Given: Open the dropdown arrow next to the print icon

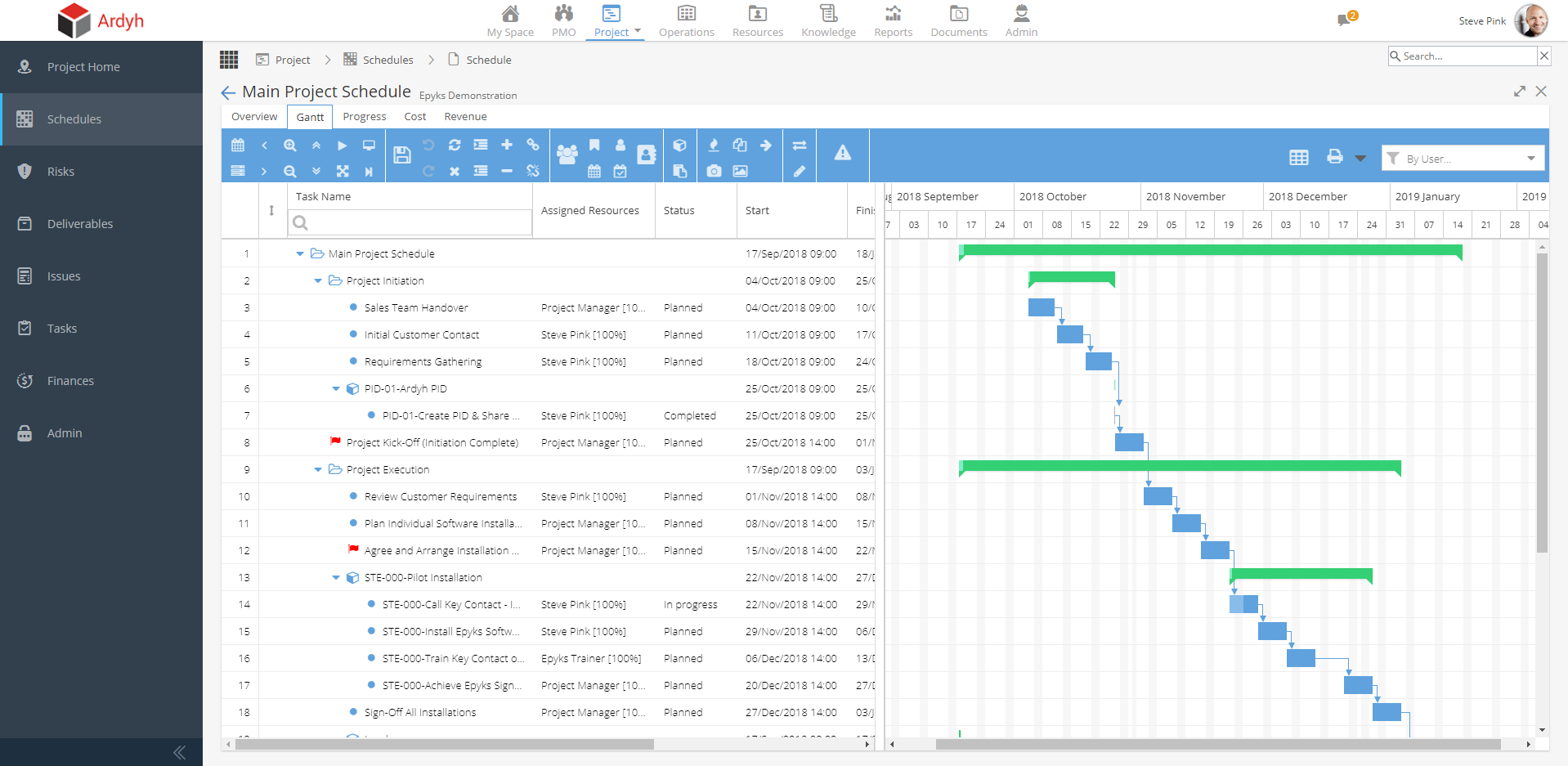Looking at the screenshot, I should (x=1360, y=157).
